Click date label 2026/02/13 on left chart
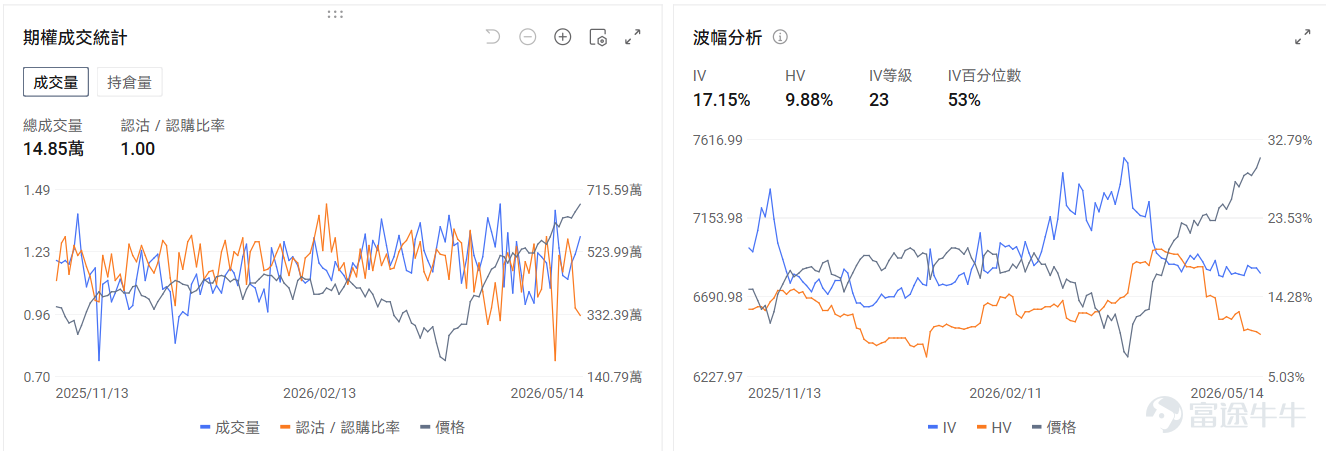1326x451 pixels. pyautogui.click(x=319, y=393)
